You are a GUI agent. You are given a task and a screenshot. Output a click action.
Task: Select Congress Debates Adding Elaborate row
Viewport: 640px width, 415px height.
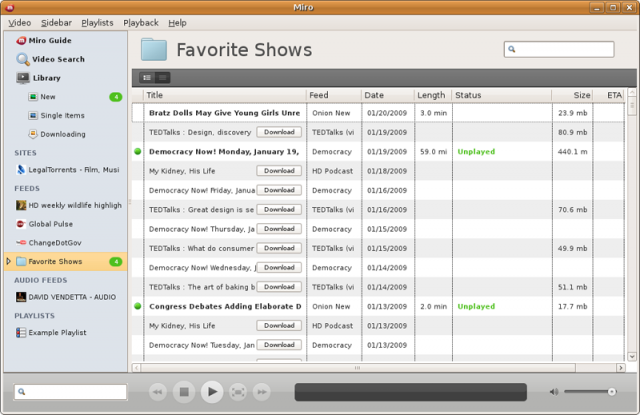378,306
